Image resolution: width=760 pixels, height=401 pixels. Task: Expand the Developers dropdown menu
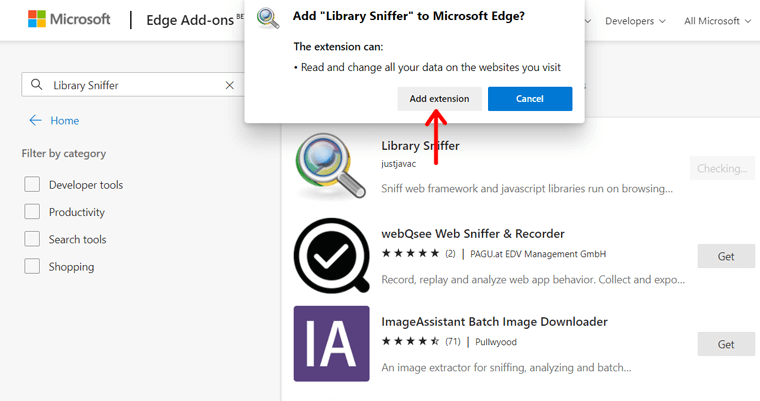[x=636, y=21]
